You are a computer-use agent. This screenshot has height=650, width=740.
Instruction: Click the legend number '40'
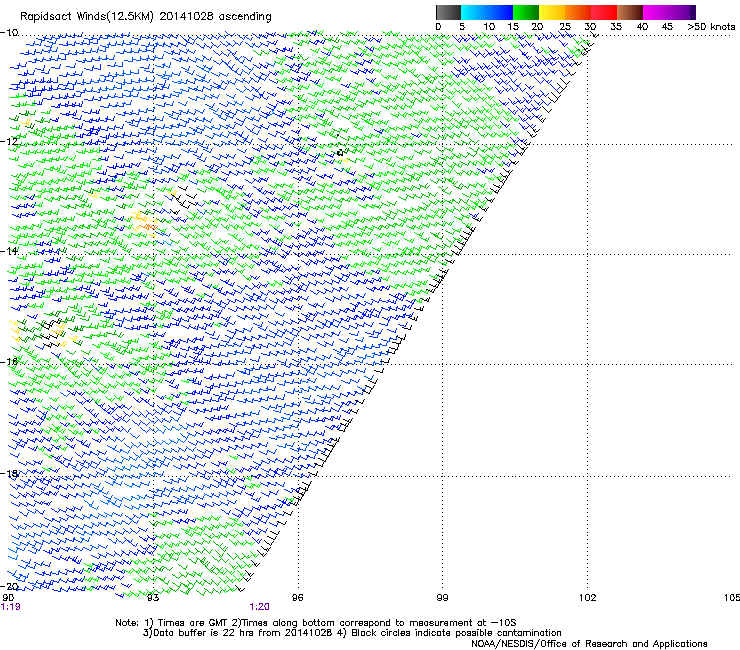click(x=642, y=27)
